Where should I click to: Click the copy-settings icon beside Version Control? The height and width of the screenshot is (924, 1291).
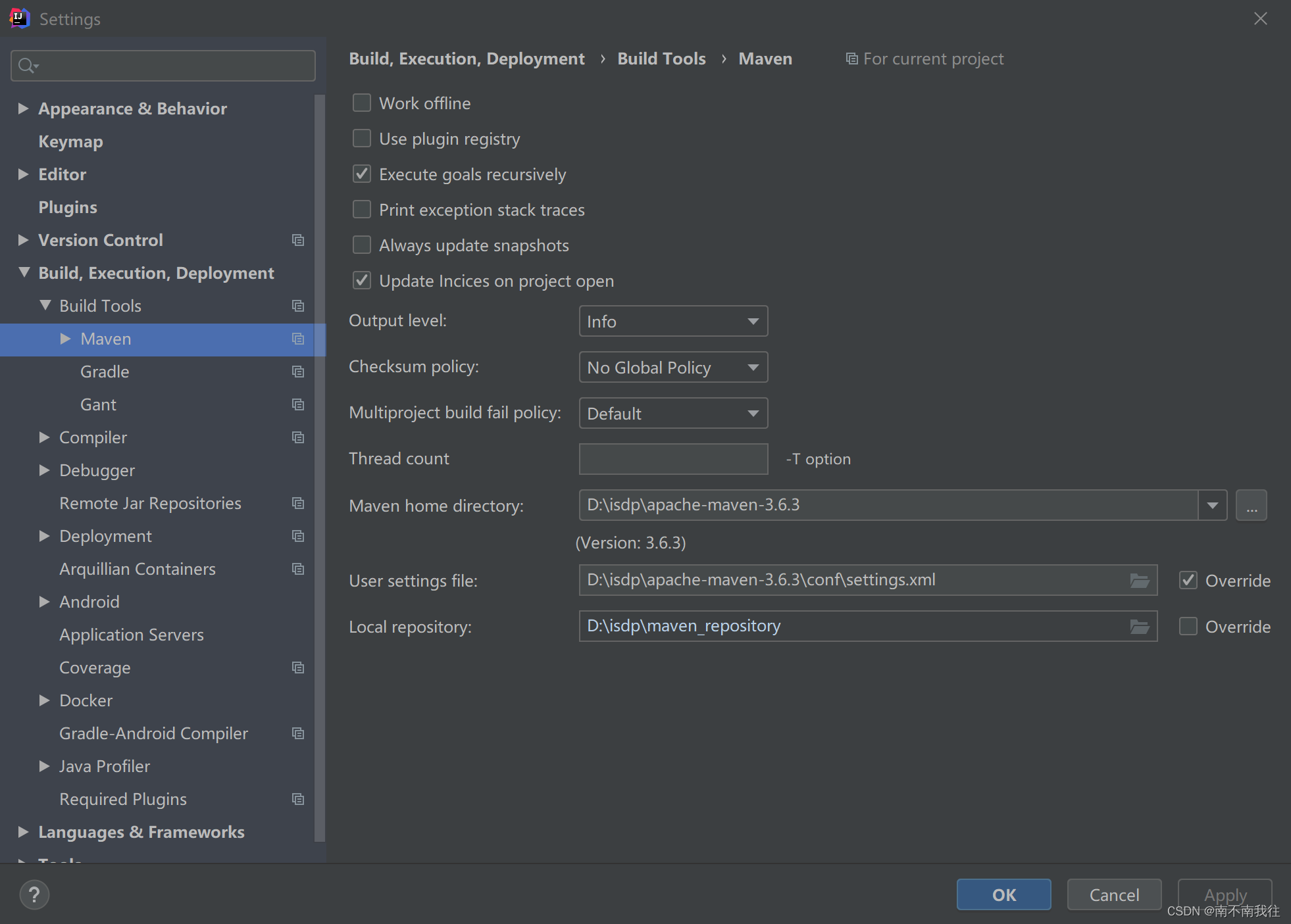pyautogui.click(x=298, y=240)
